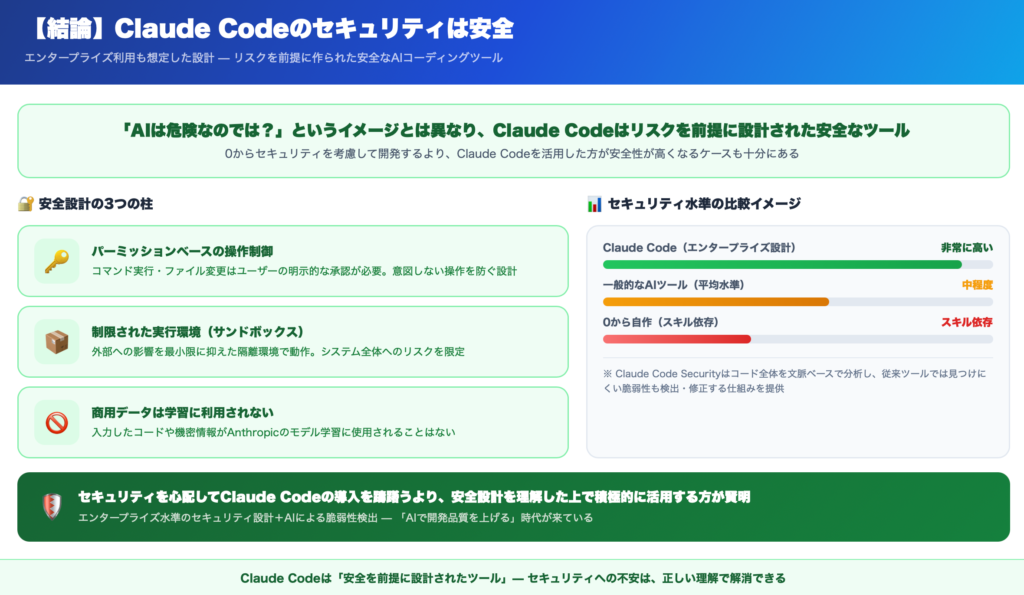The image size is (1024, 595).
Task: Select the パーミッションベースの操作制御 card title
Action: [182, 251]
